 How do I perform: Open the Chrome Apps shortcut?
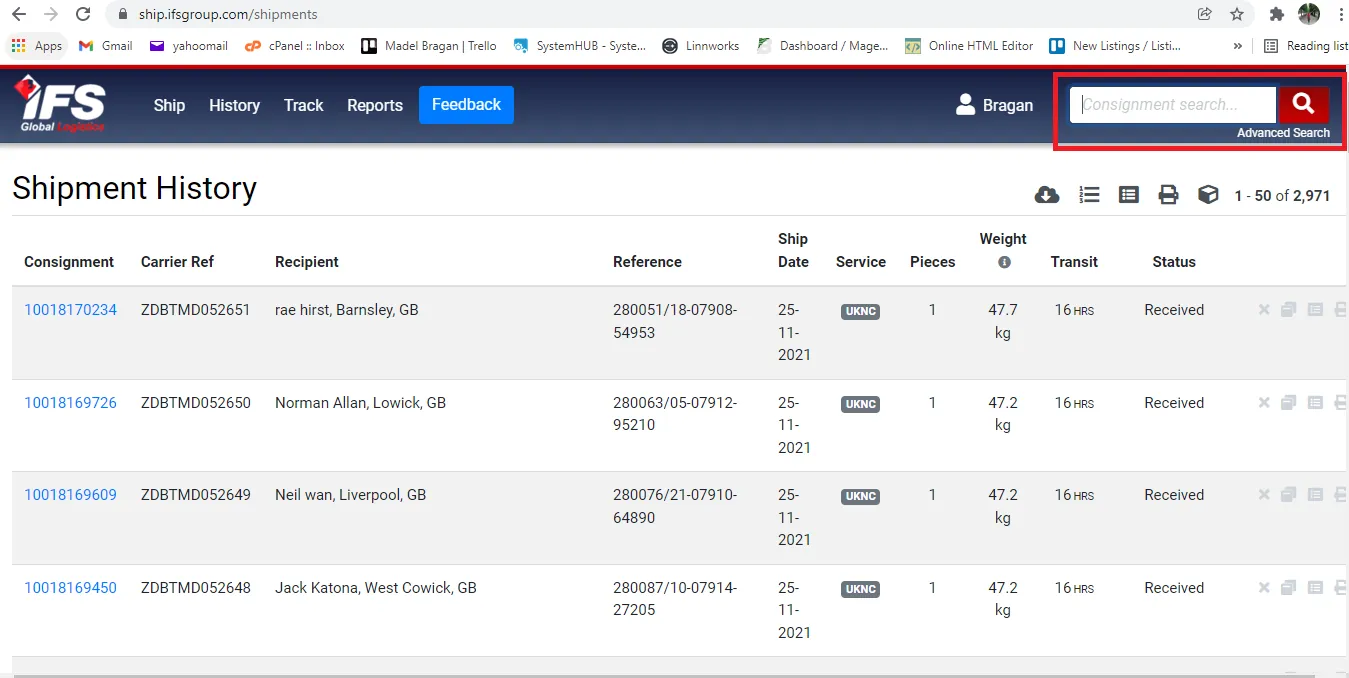[x=36, y=46]
